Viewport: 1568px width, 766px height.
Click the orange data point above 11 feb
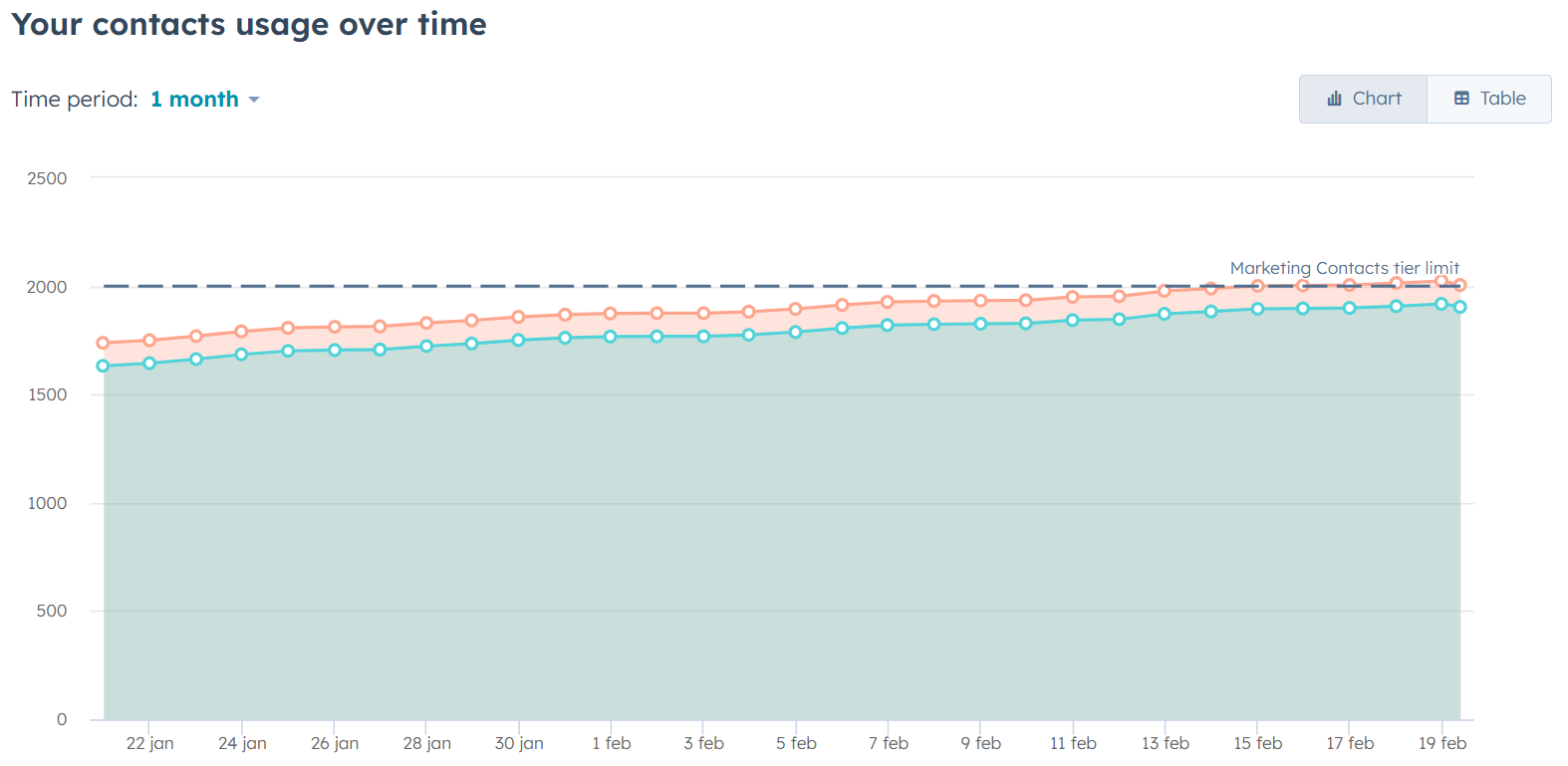point(1073,297)
